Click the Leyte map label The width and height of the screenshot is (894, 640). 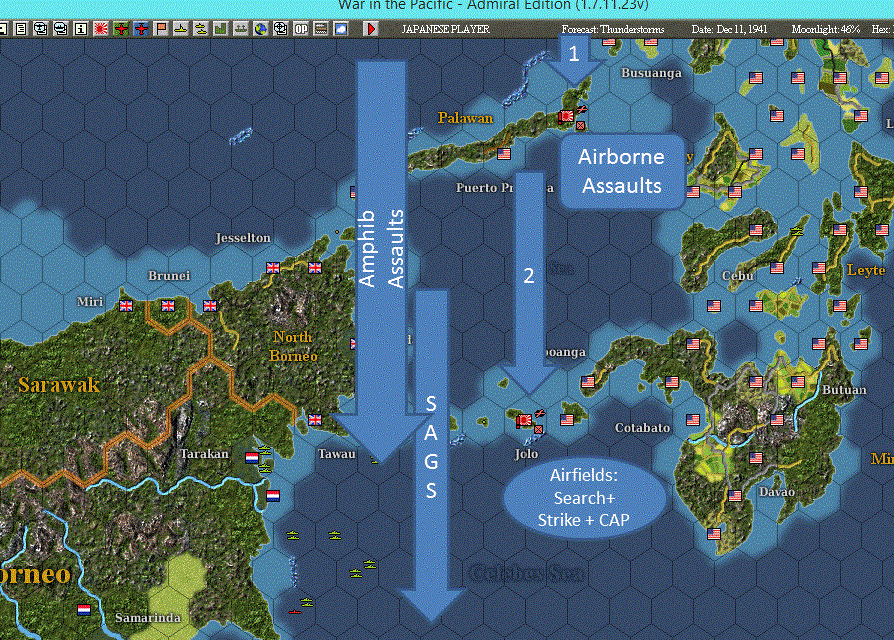[x=866, y=270]
